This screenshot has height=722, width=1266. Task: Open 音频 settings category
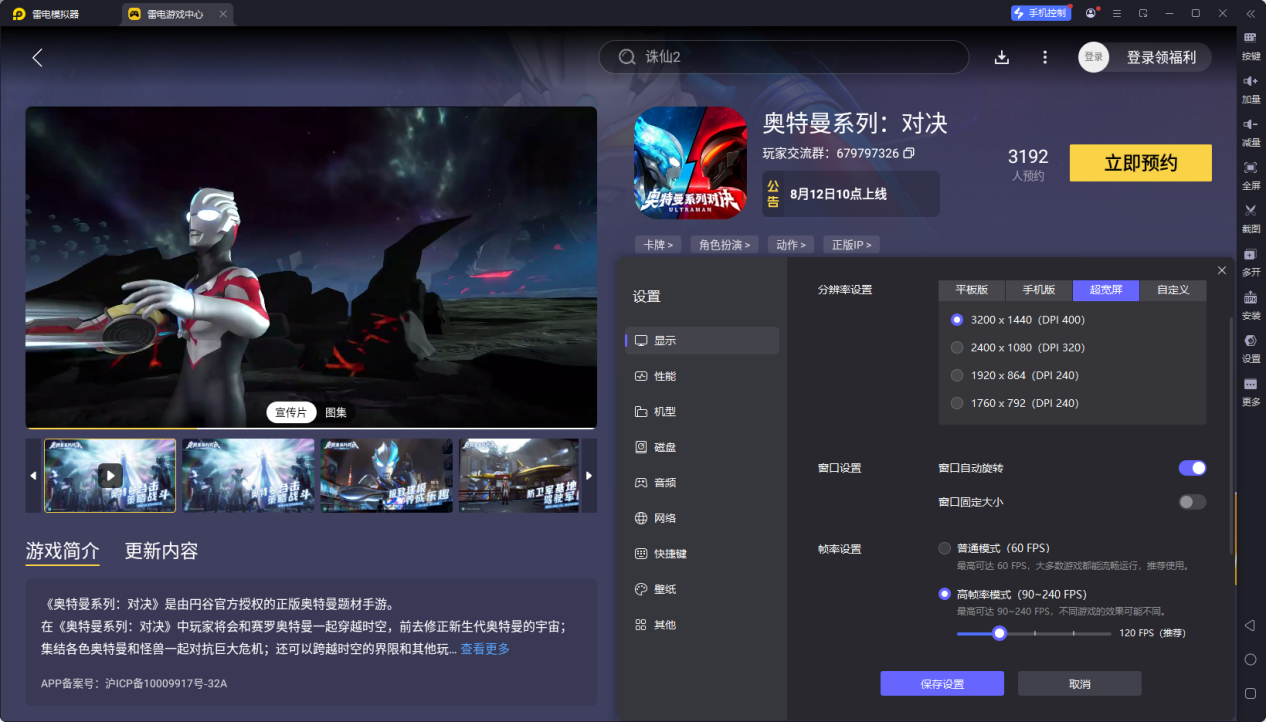702,483
